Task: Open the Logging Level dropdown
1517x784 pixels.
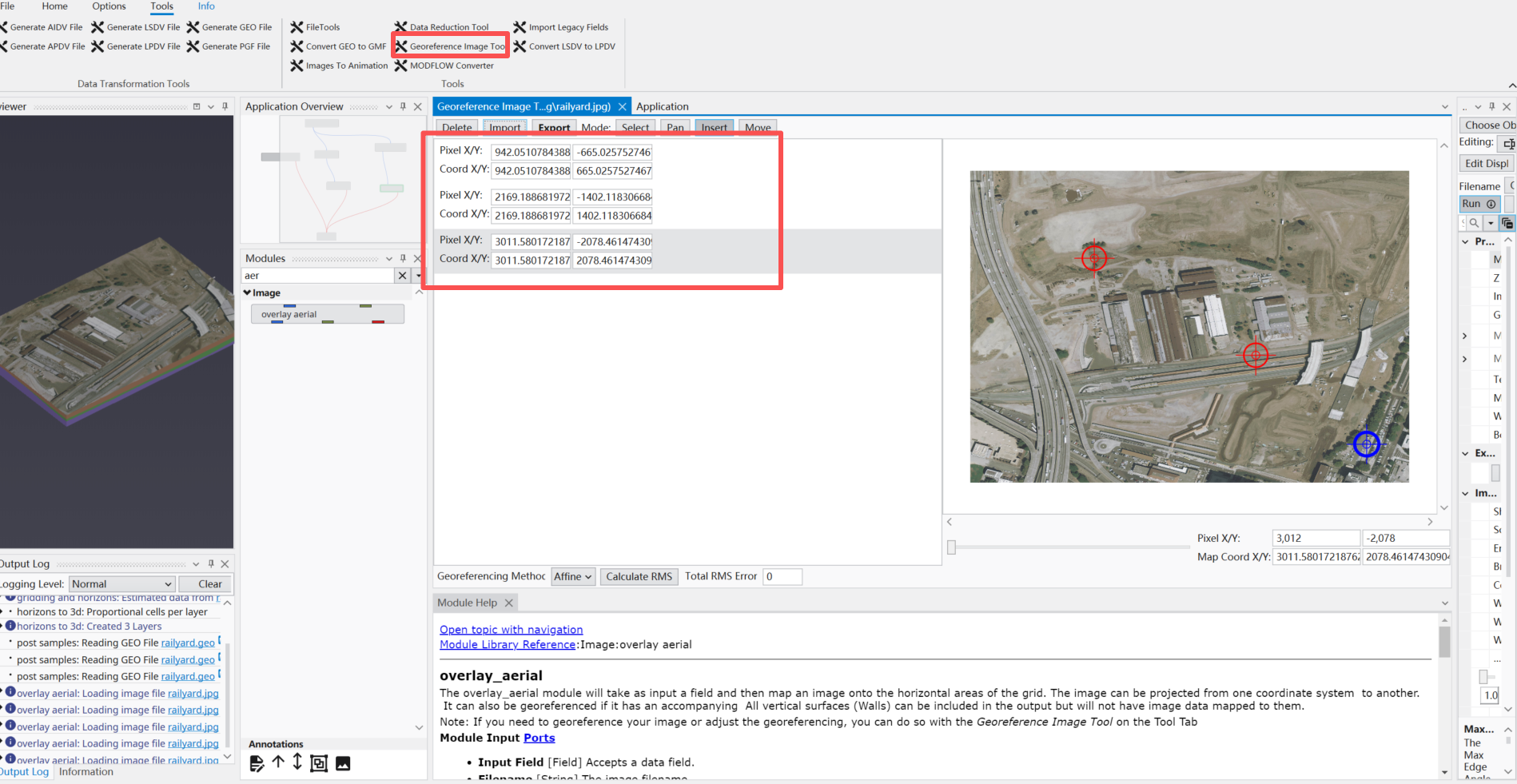Action: coord(121,584)
